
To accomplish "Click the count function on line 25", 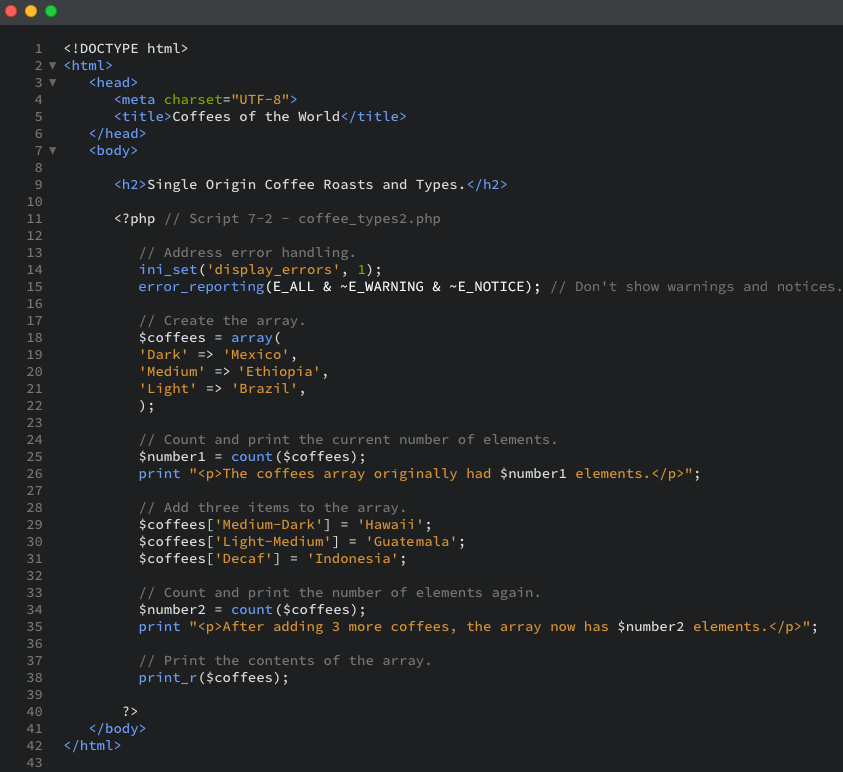I will coord(252,457).
